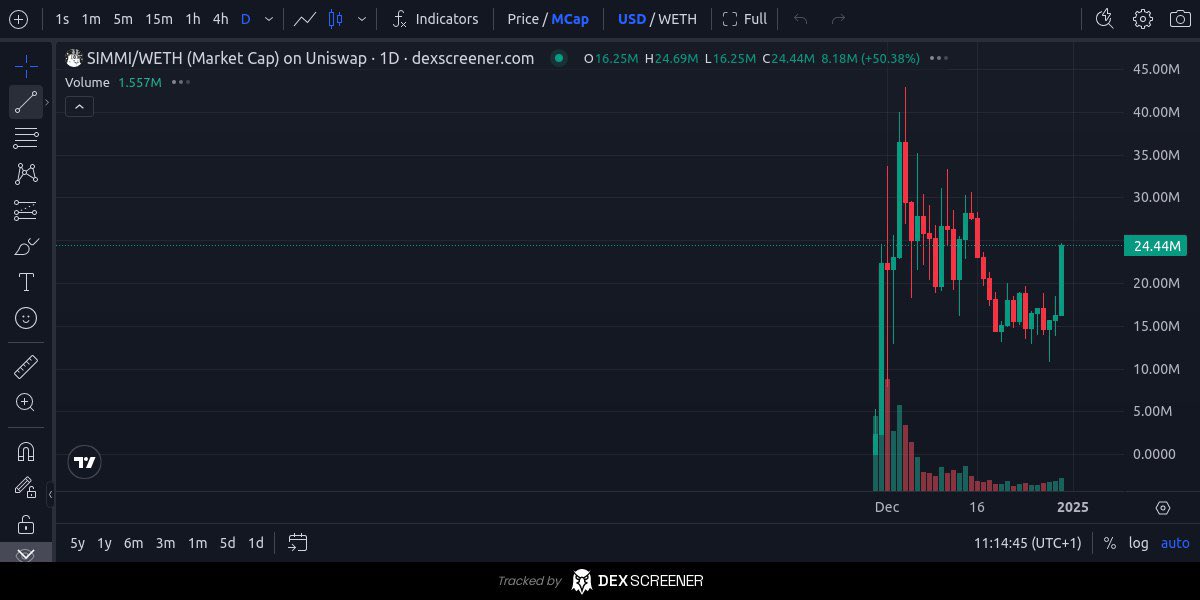Screen dimensions: 1200x600
Task: Switch the quote currency to WETH
Action: 678,19
